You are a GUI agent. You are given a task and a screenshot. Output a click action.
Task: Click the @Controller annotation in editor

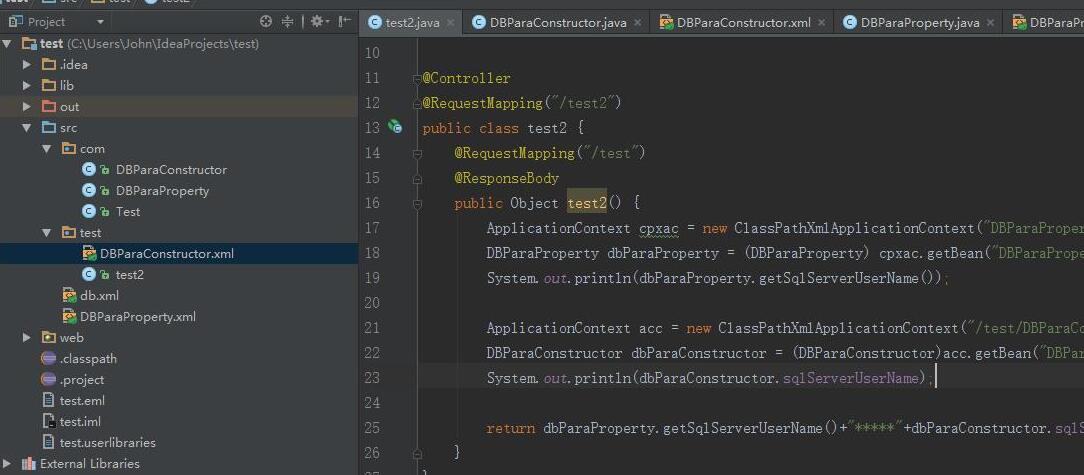tap(467, 78)
